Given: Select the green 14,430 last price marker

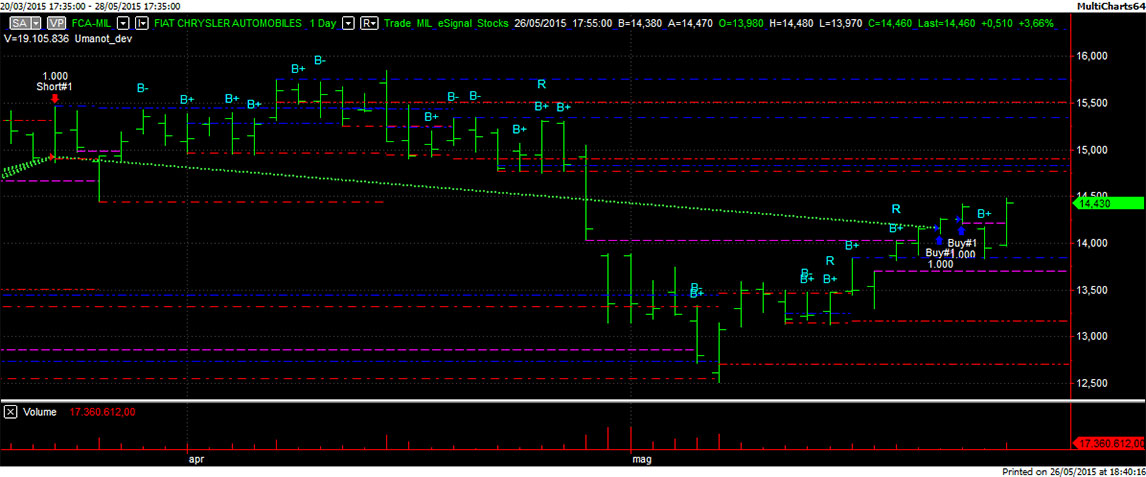Looking at the screenshot, I should click(1107, 204).
